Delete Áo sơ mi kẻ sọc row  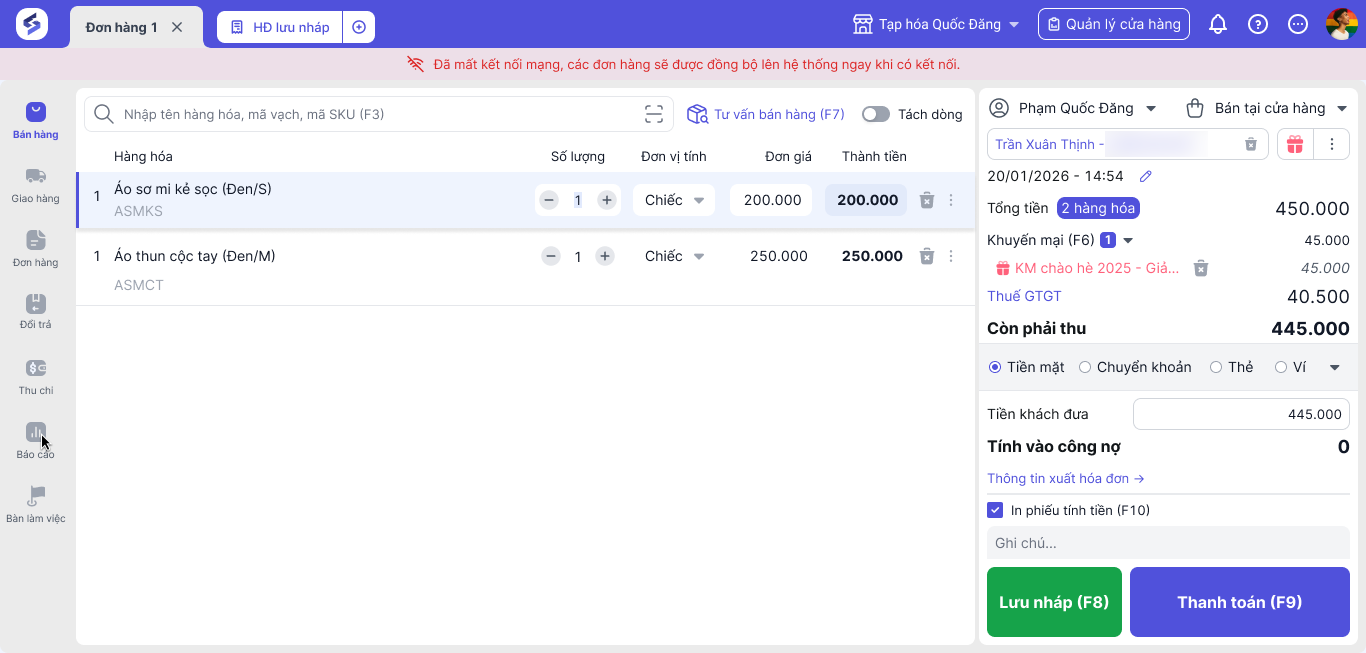(x=927, y=200)
